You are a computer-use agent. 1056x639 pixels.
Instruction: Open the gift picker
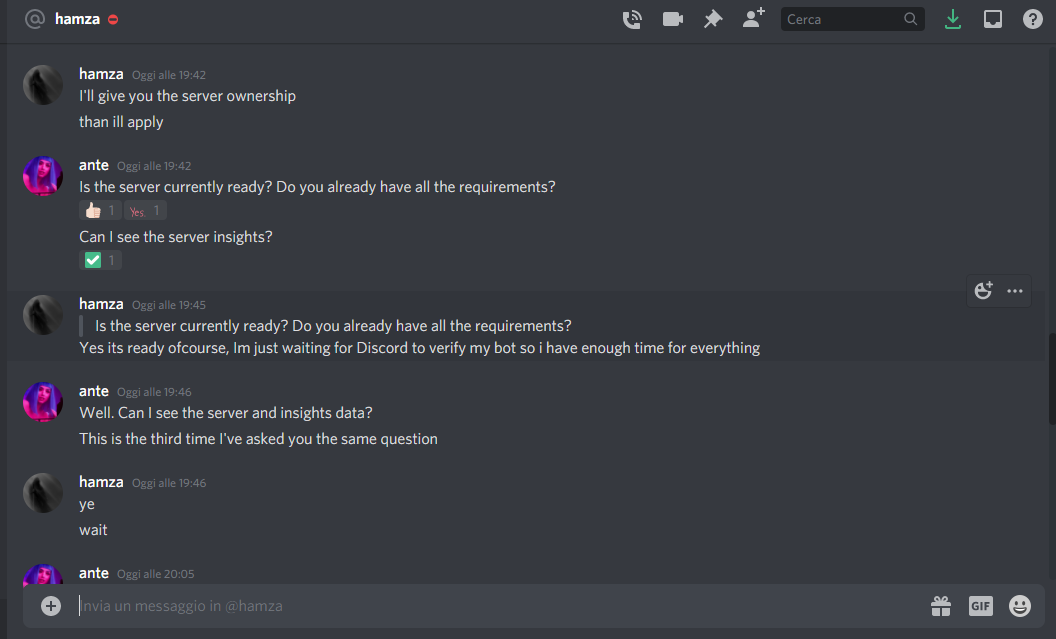[940, 605]
